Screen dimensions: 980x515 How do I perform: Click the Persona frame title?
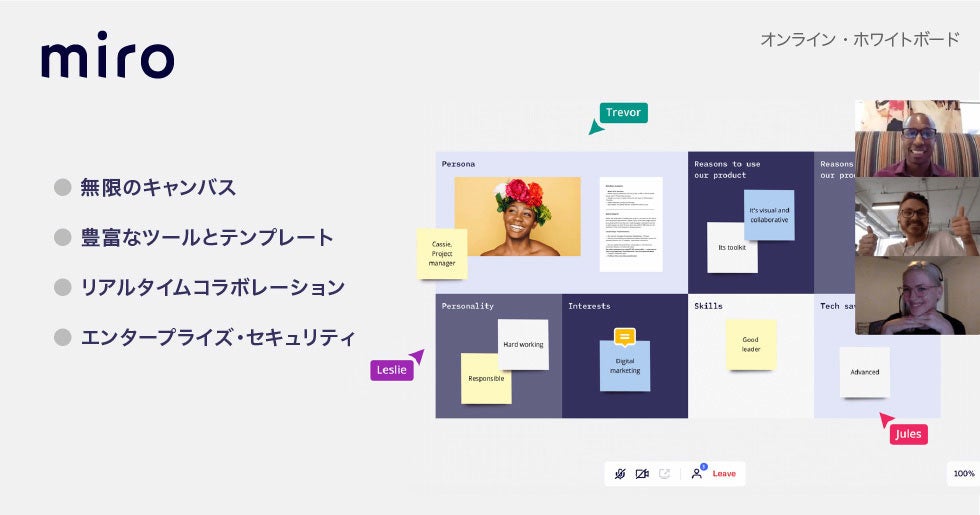tap(458, 164)
